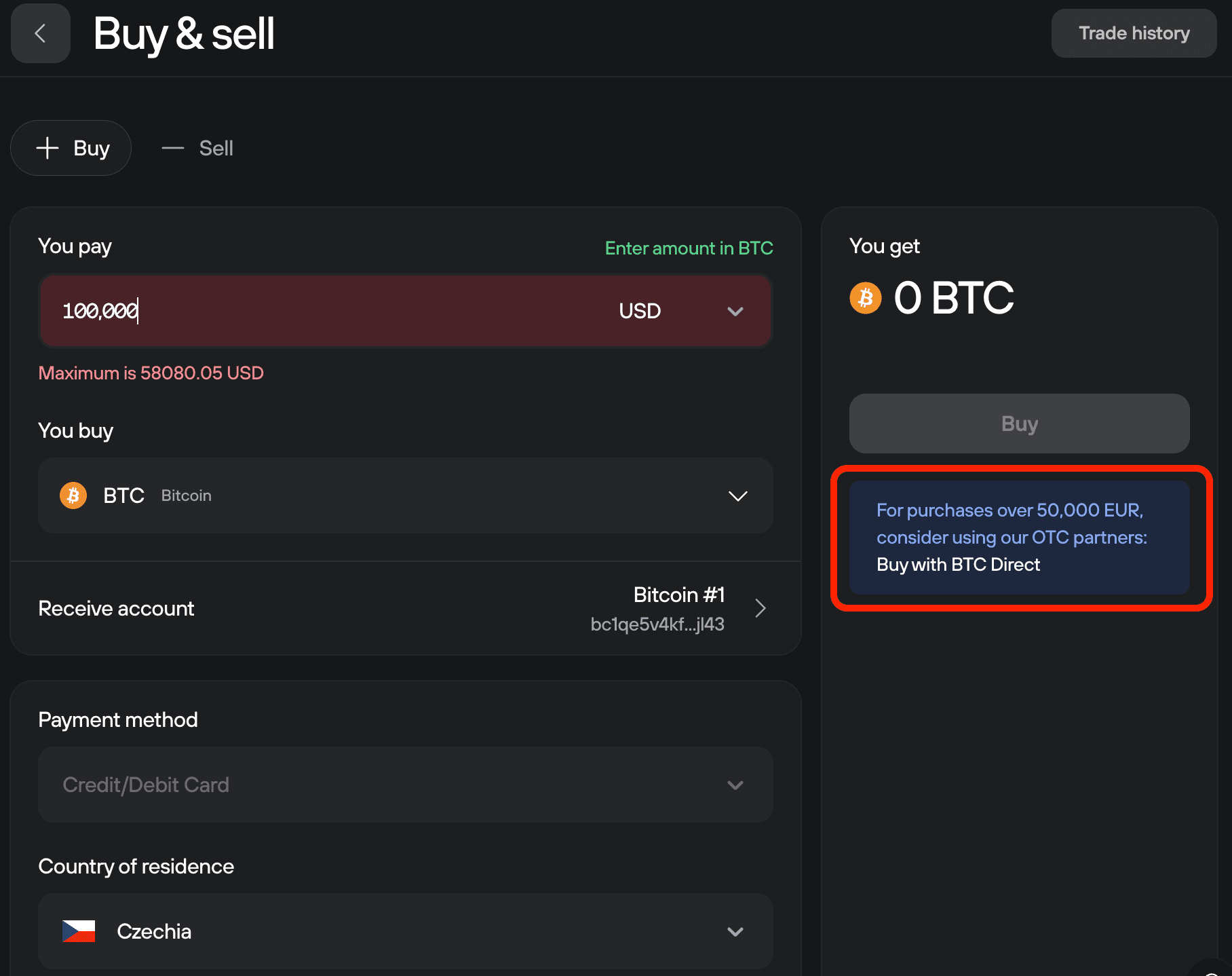Click into the 100,000 amount input field

[305, 311]
